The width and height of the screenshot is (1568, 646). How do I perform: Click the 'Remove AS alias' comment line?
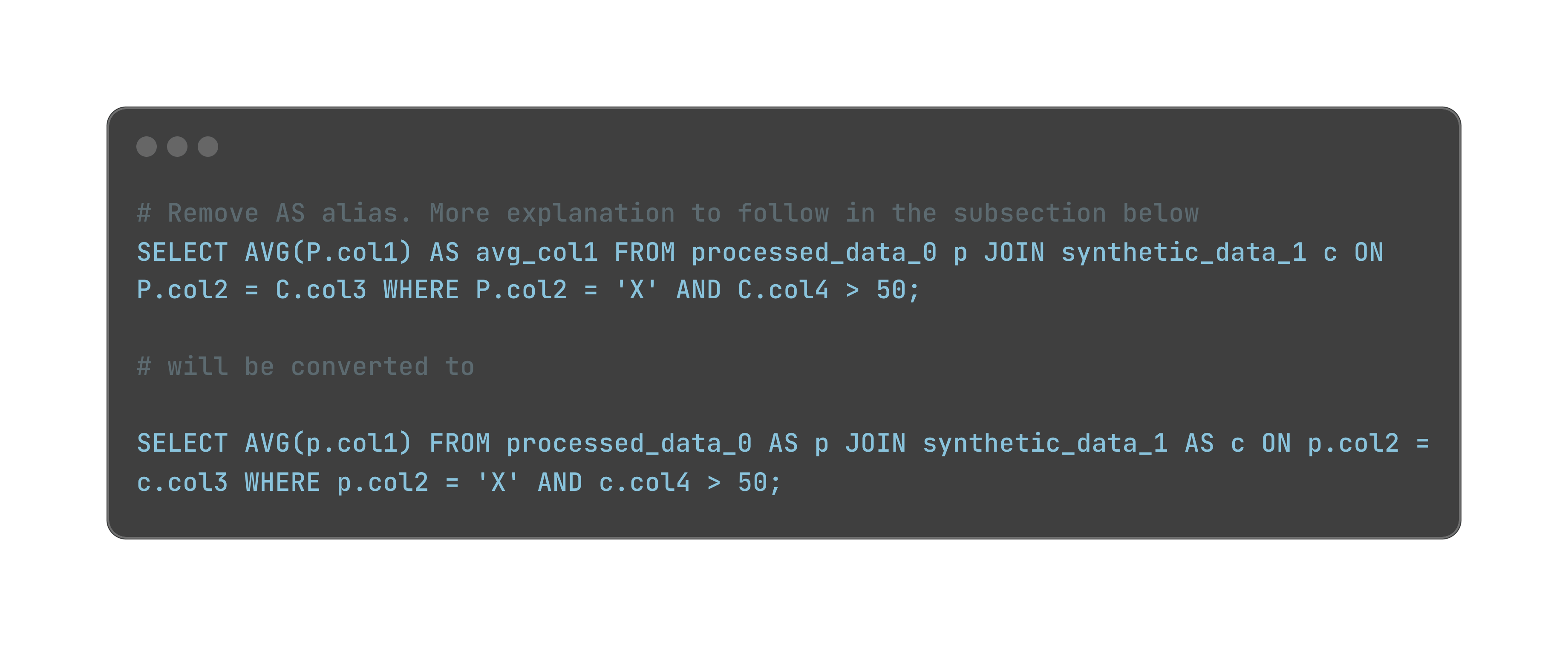[668, 214]
